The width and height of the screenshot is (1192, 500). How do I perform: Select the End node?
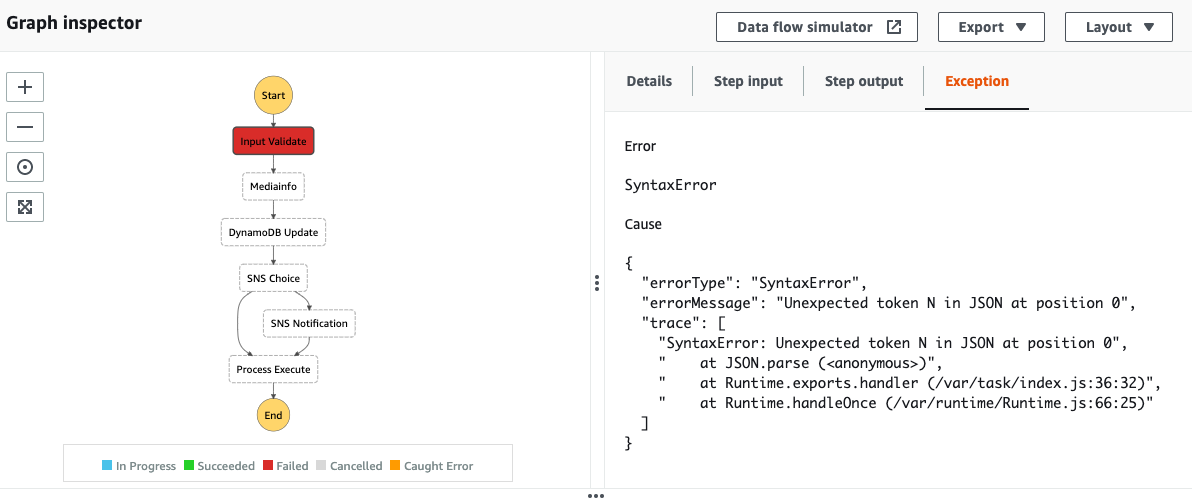tap(273, 415)
